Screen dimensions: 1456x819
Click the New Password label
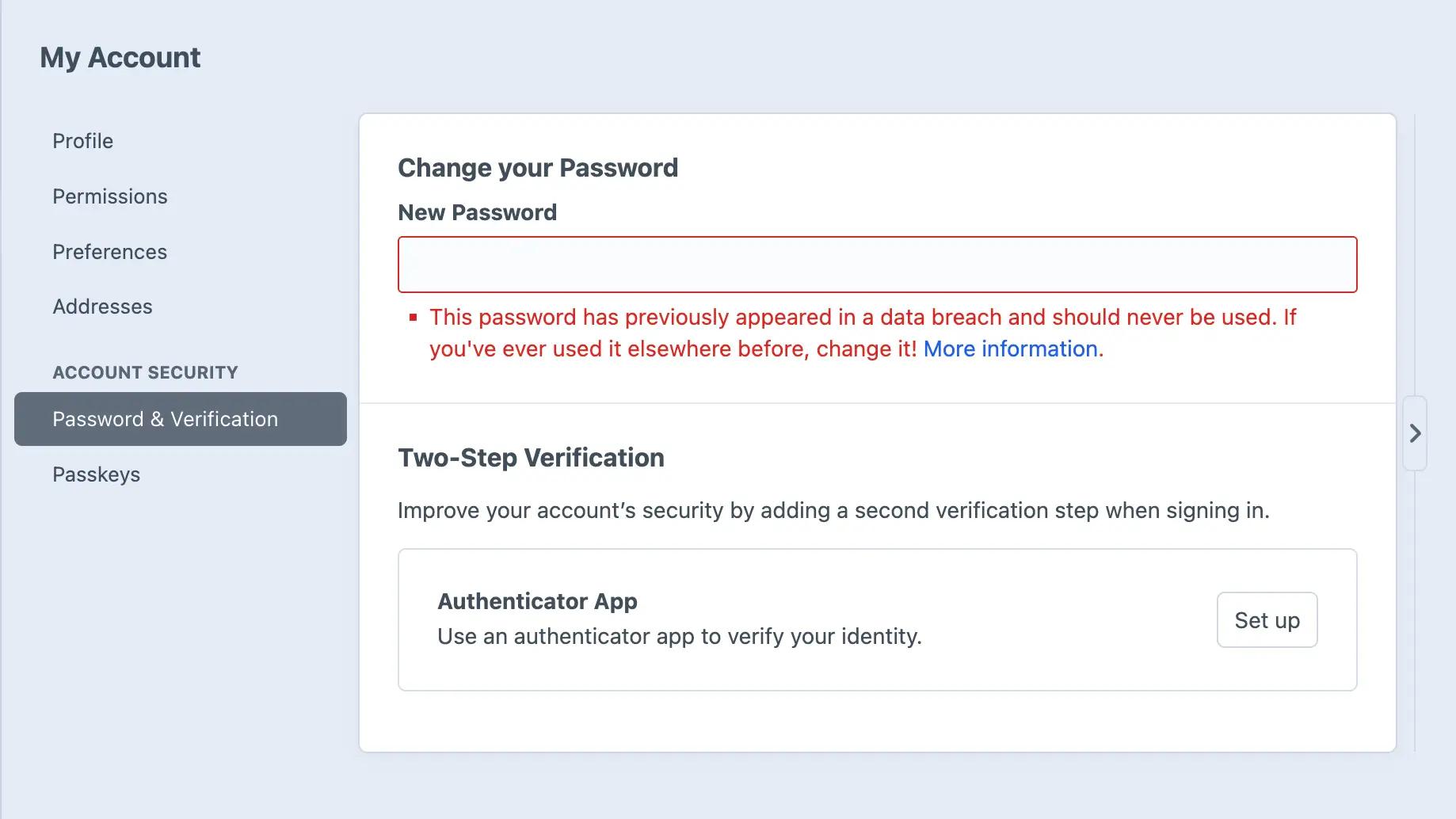[x=476, y=211]
